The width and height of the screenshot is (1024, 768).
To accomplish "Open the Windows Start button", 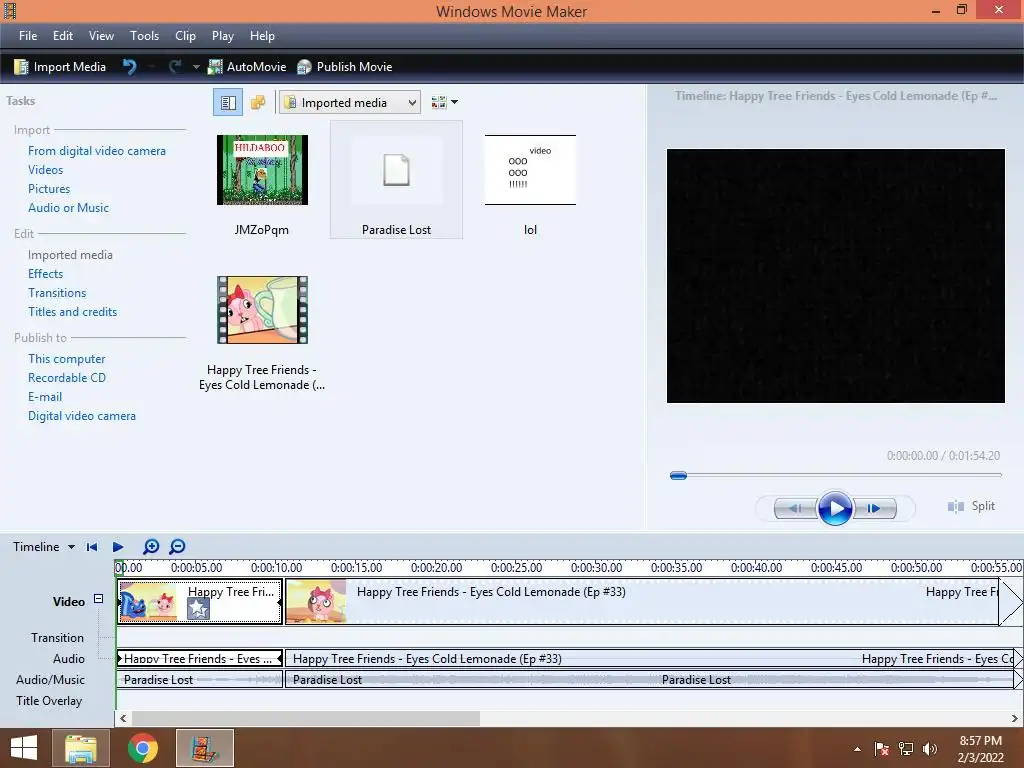I will tap(24, 748).
